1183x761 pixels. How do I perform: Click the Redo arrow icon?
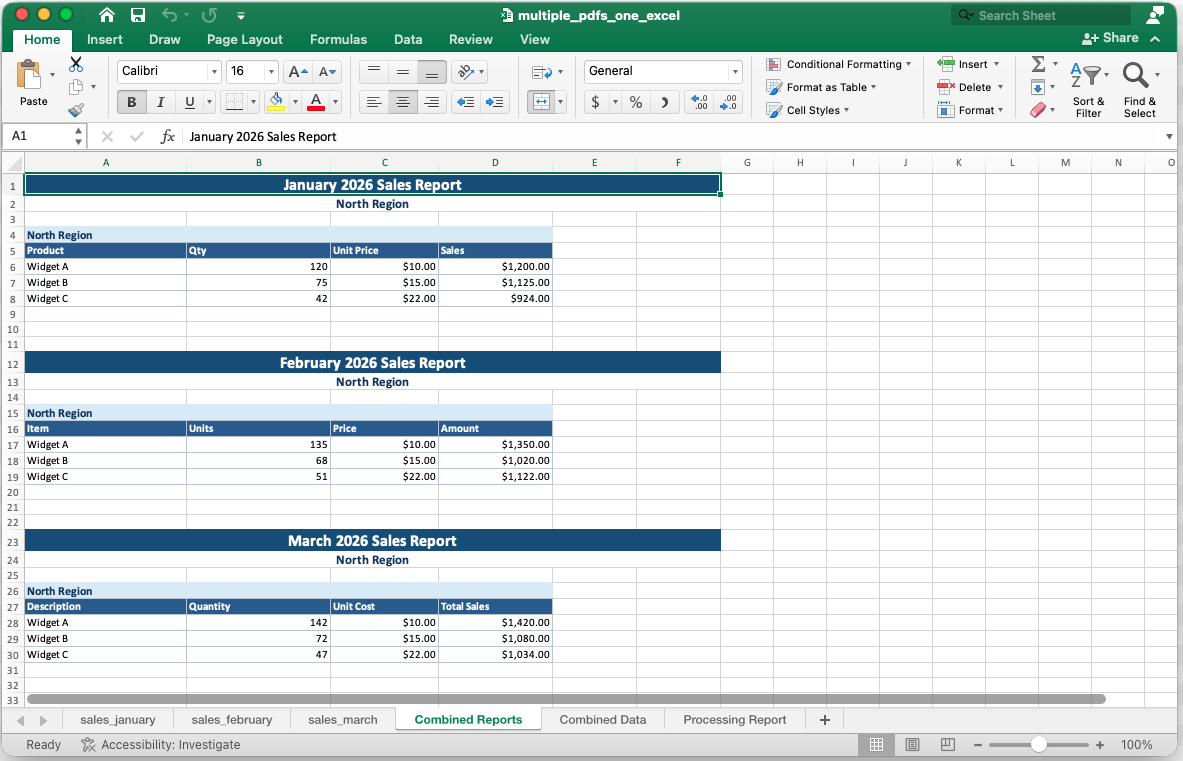(209, 15)
